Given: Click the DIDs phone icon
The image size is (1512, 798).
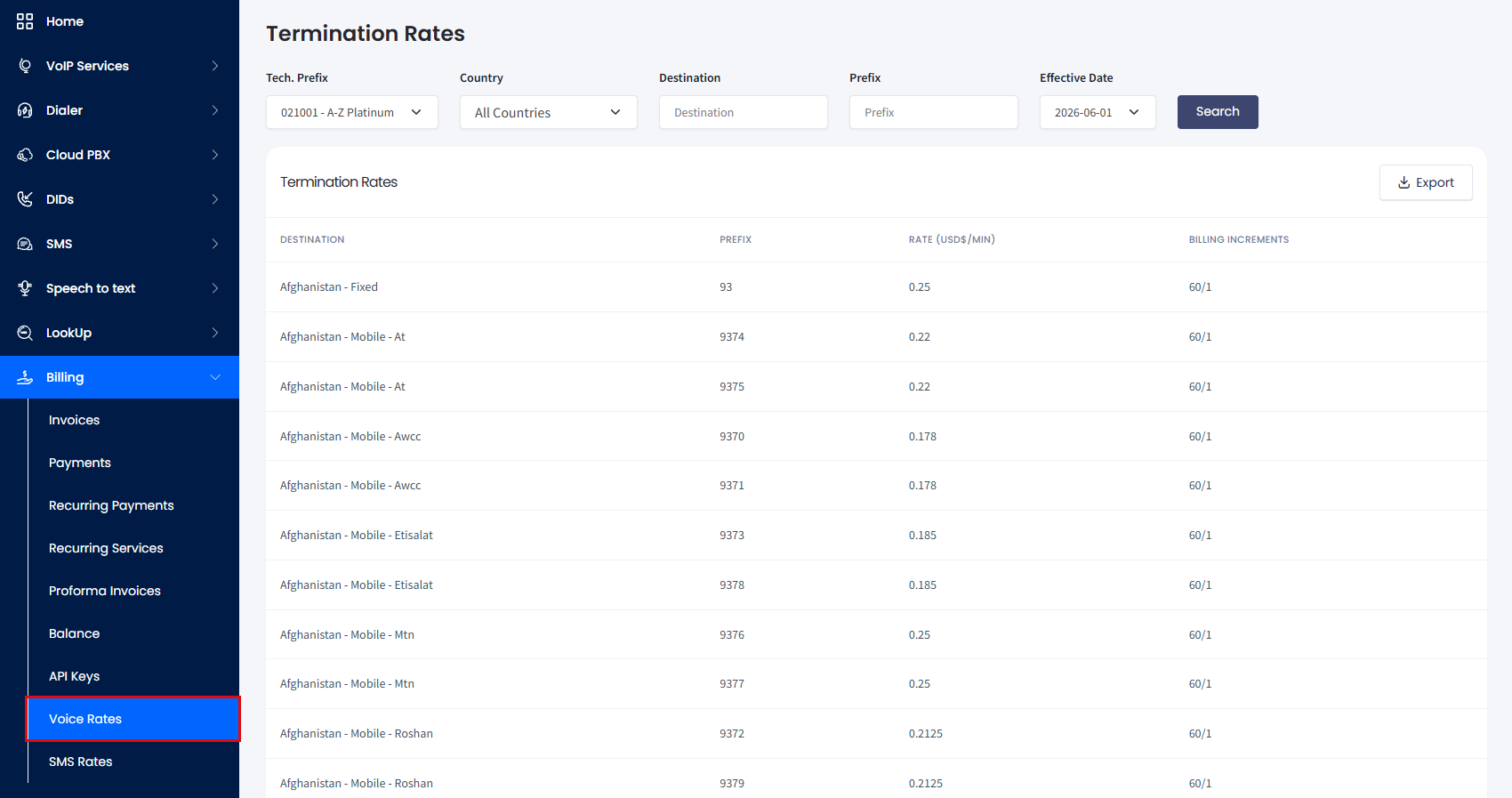Looking at the screenshot, I should point(25,199).
